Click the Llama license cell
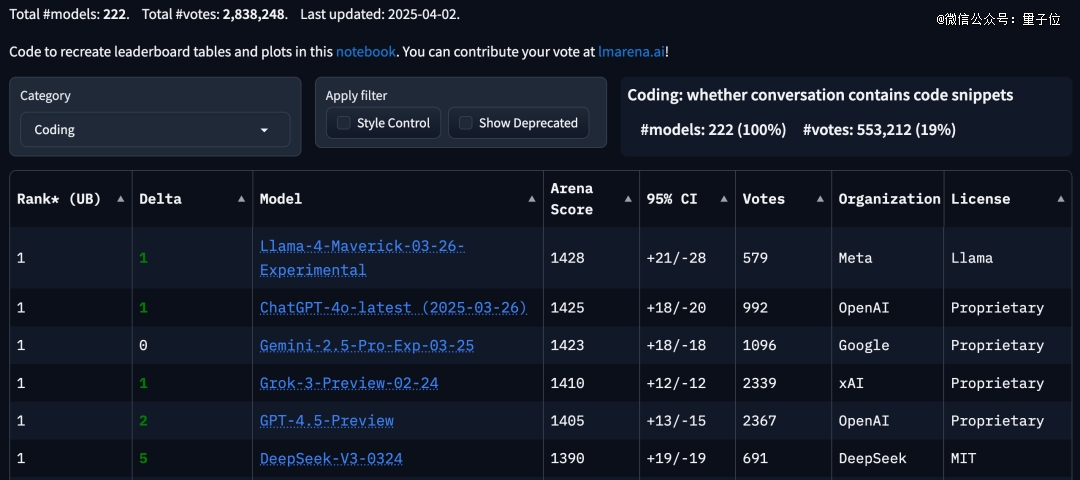 pos(972,258)
